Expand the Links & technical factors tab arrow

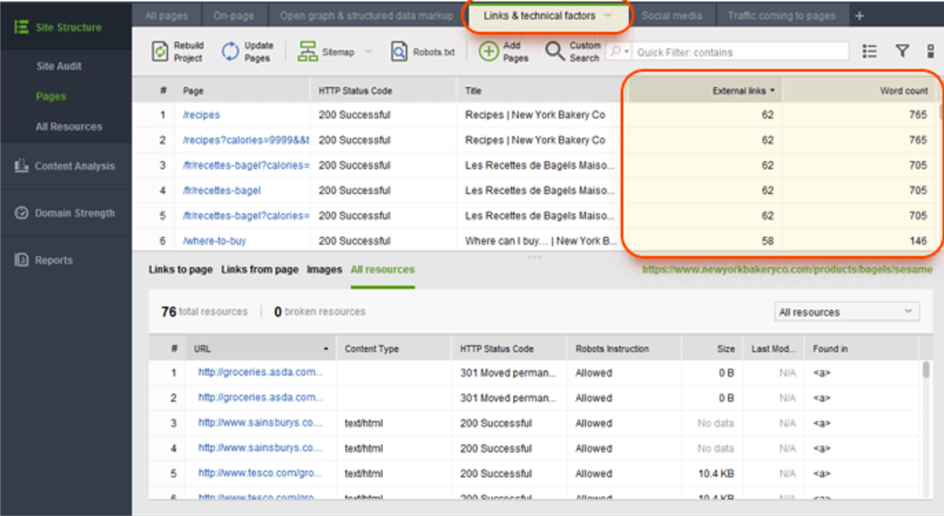tap(608, 16)
